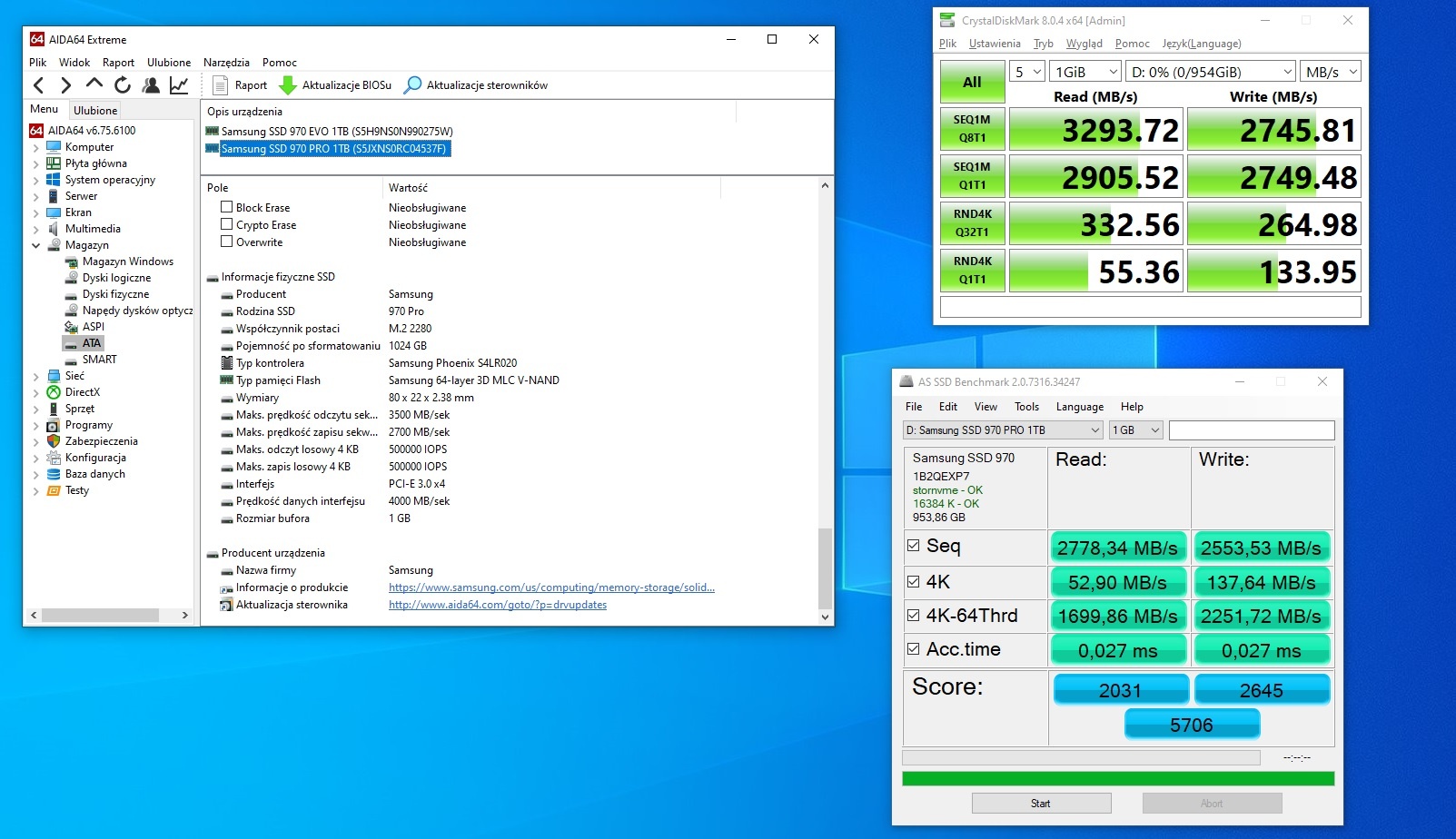Open Dyski logiczne in the tree
The width and height of the screenshot is (1456, 839).
116,278
